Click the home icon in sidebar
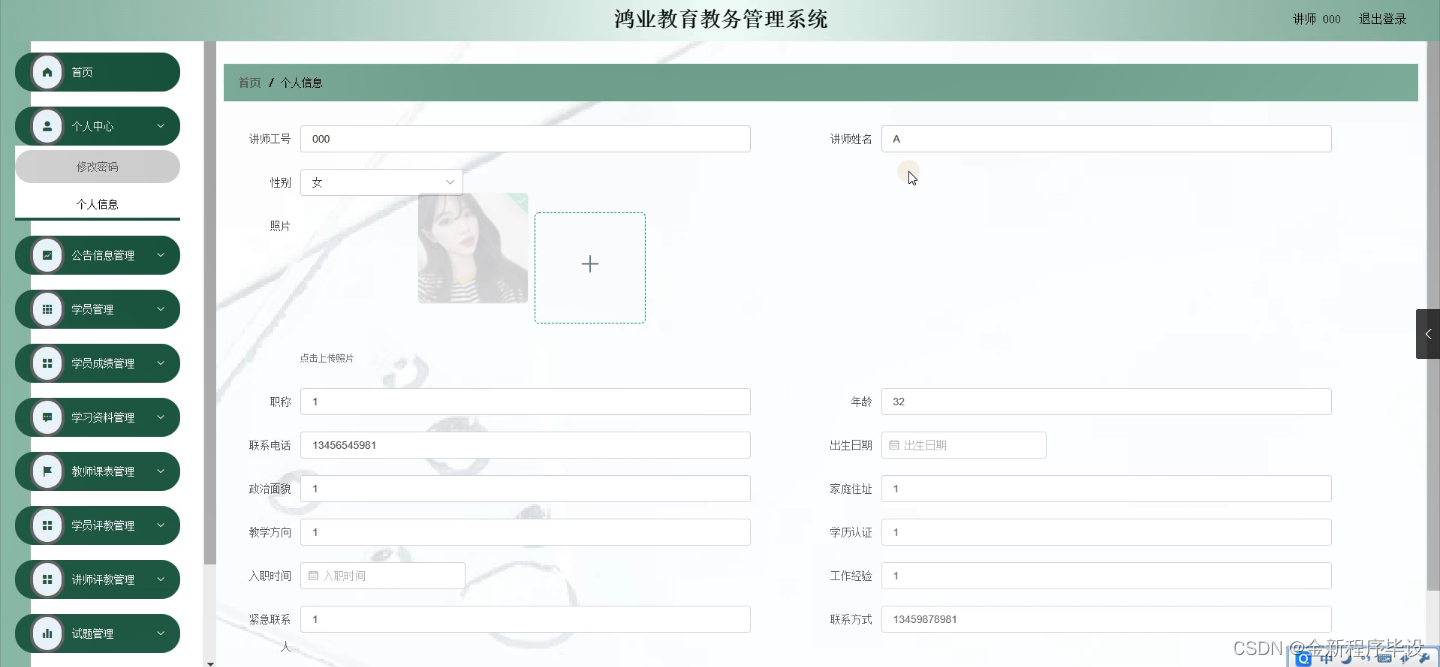This screenshot has width=1440, height=667. coord(47,72)
